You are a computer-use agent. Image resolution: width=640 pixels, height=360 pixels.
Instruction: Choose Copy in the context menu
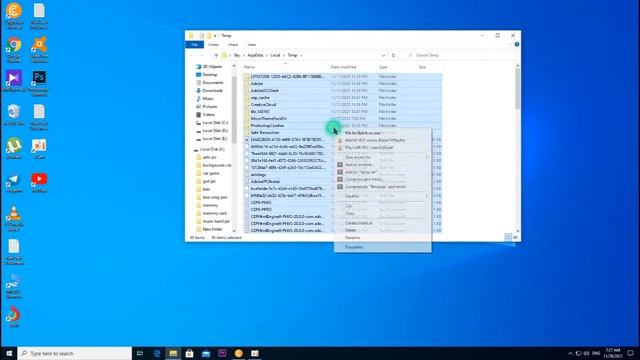[x=382, y=213]
